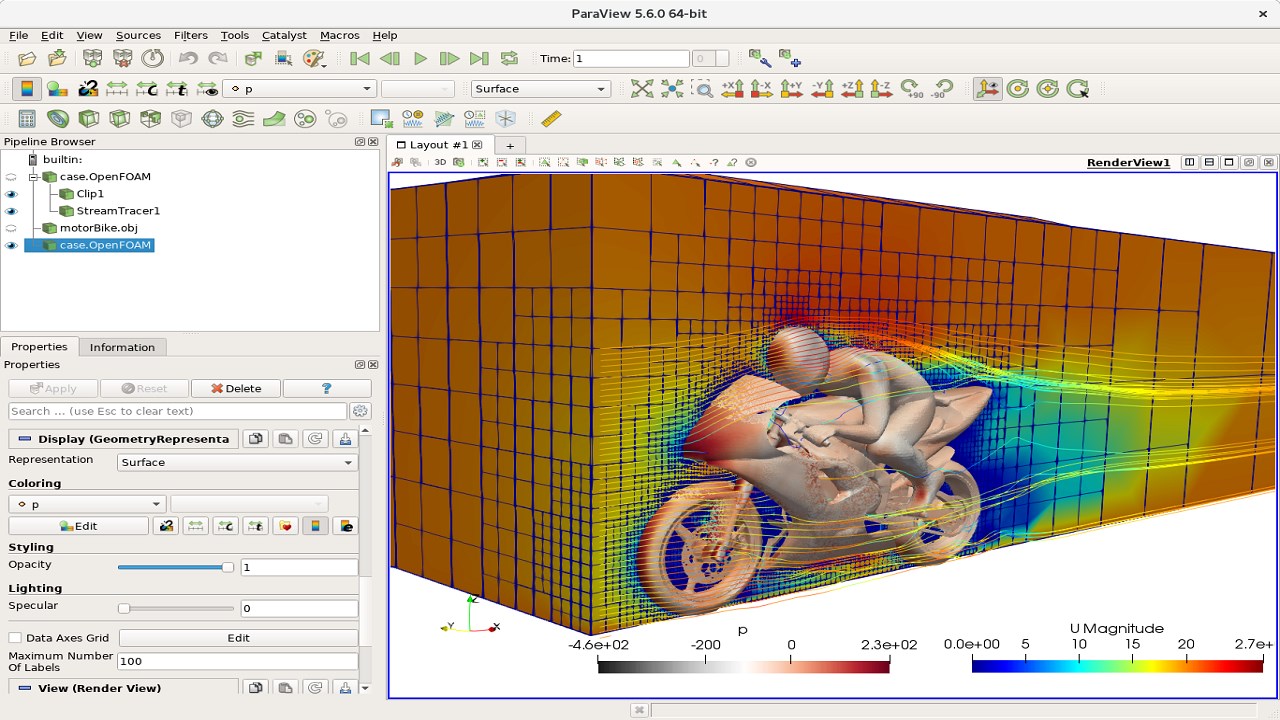This screenshot has height=720, width=1280.
Task: Adjust the Specular slider
Action: coord(176,608)
